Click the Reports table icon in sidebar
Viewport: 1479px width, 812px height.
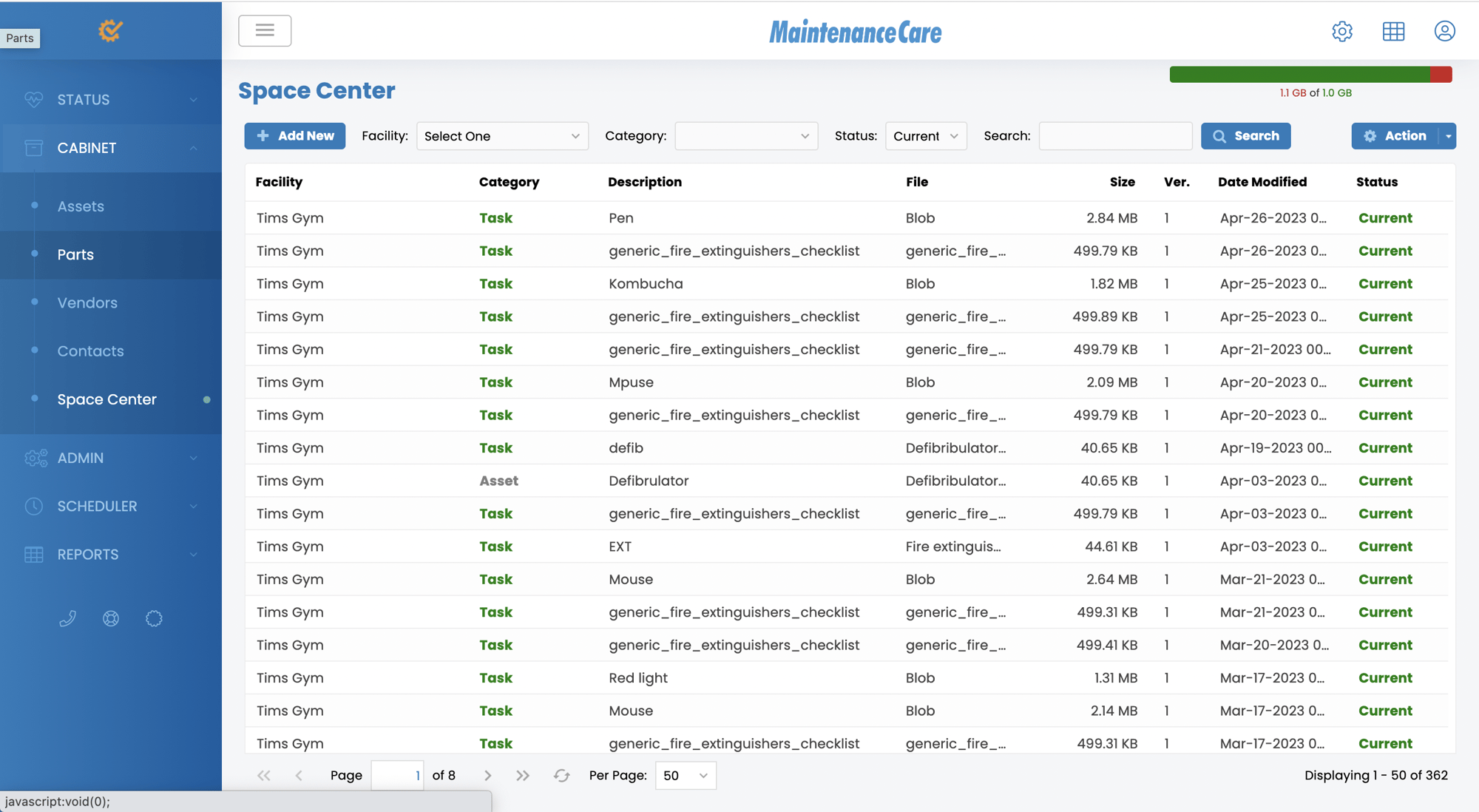(33, 554)
